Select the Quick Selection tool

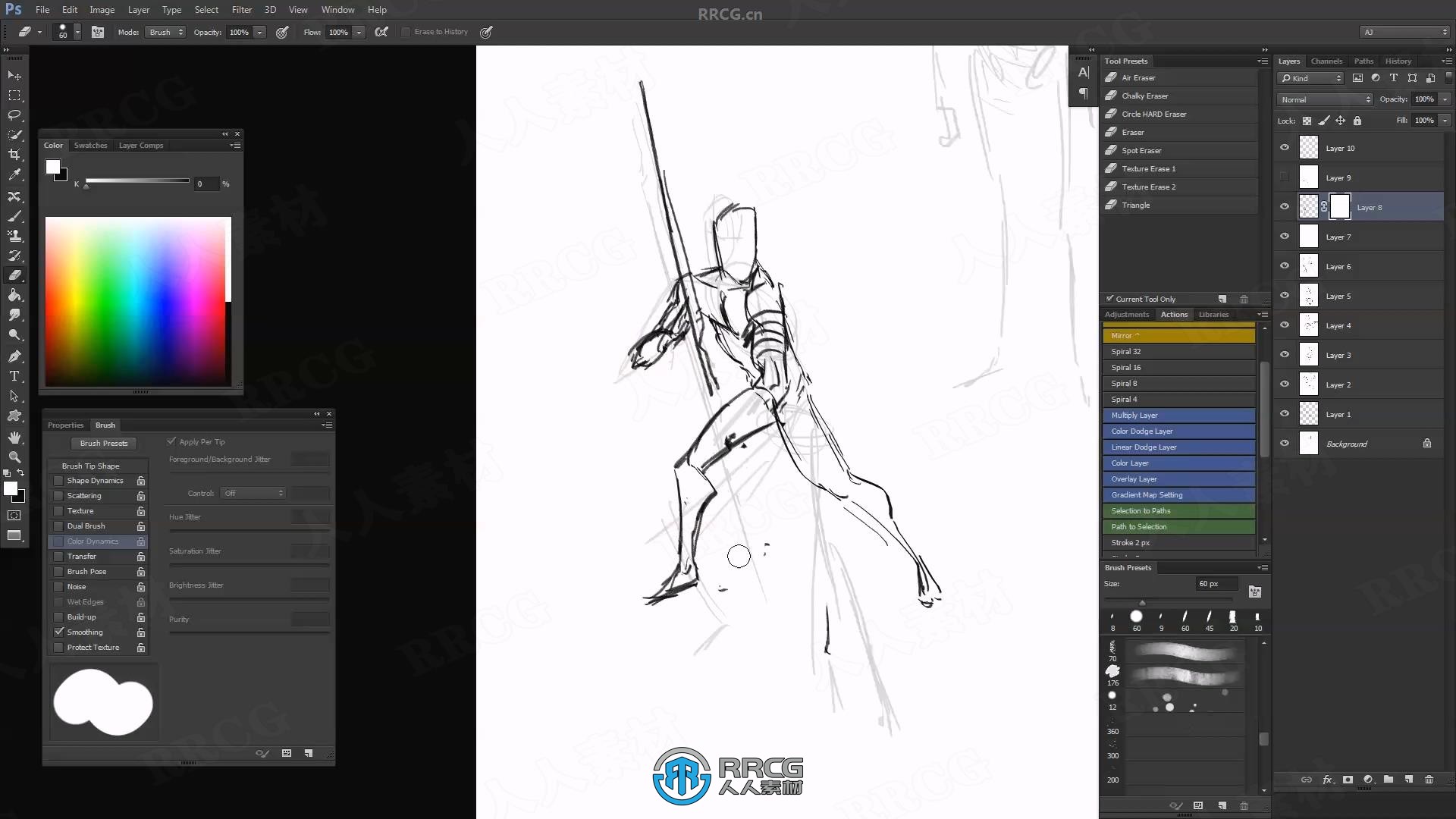[x=14, y=135]
